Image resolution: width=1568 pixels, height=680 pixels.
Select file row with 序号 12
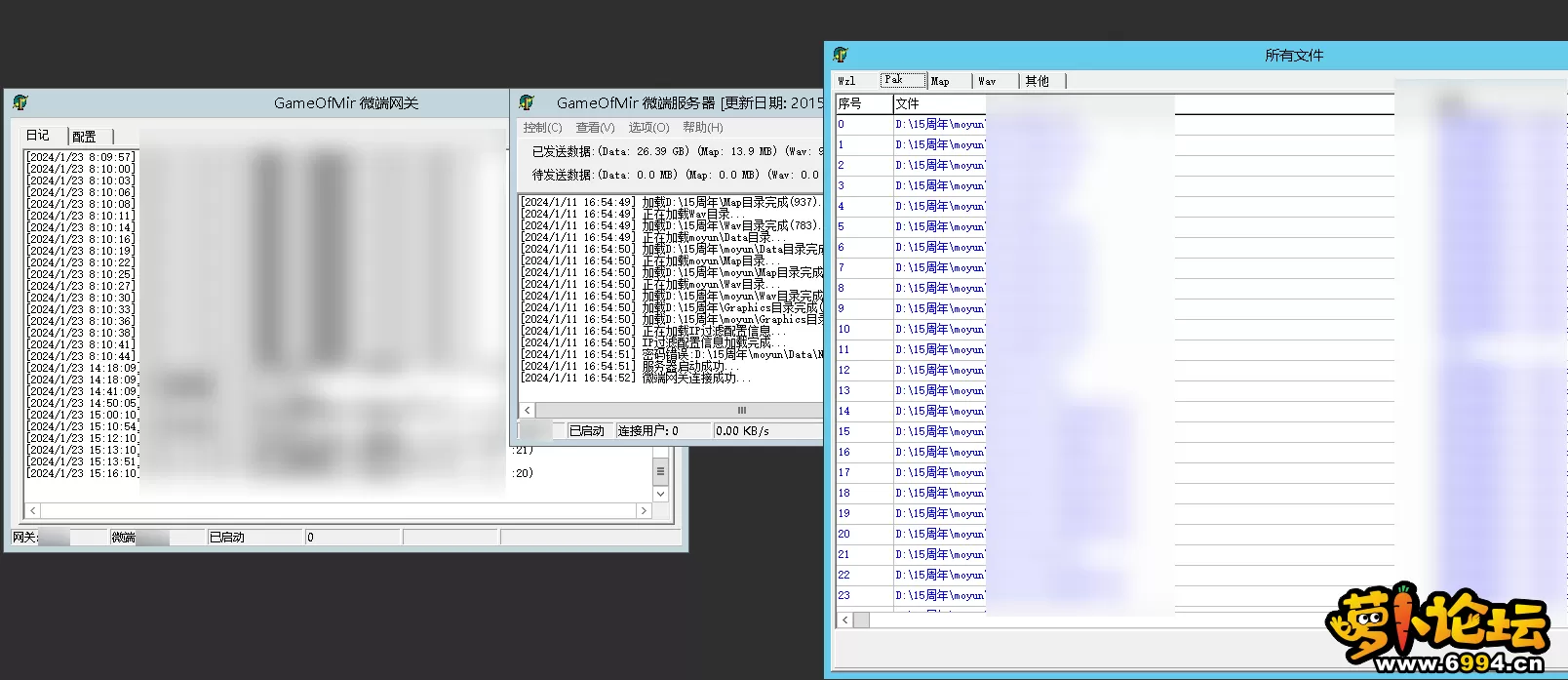click(x=1116, y=371)
